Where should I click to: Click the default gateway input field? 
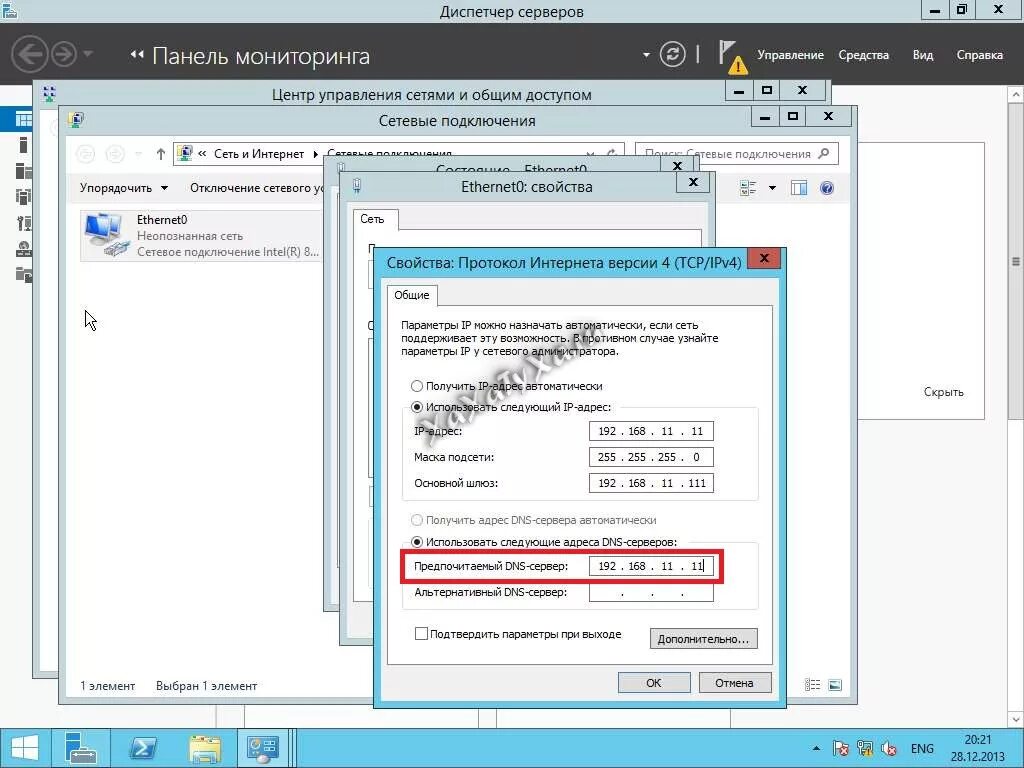[651, 483]
